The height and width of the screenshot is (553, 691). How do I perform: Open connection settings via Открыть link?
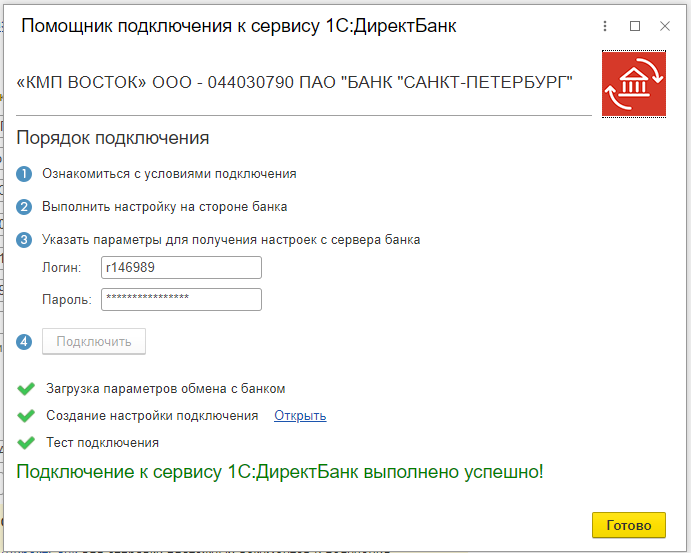300,416
